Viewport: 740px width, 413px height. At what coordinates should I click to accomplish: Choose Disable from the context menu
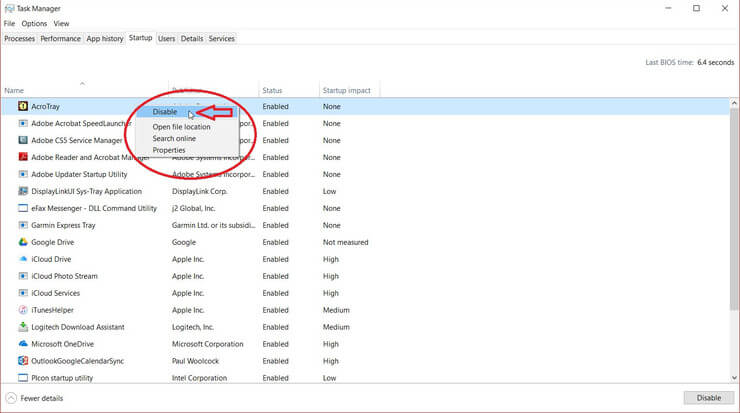coord(165,112)
